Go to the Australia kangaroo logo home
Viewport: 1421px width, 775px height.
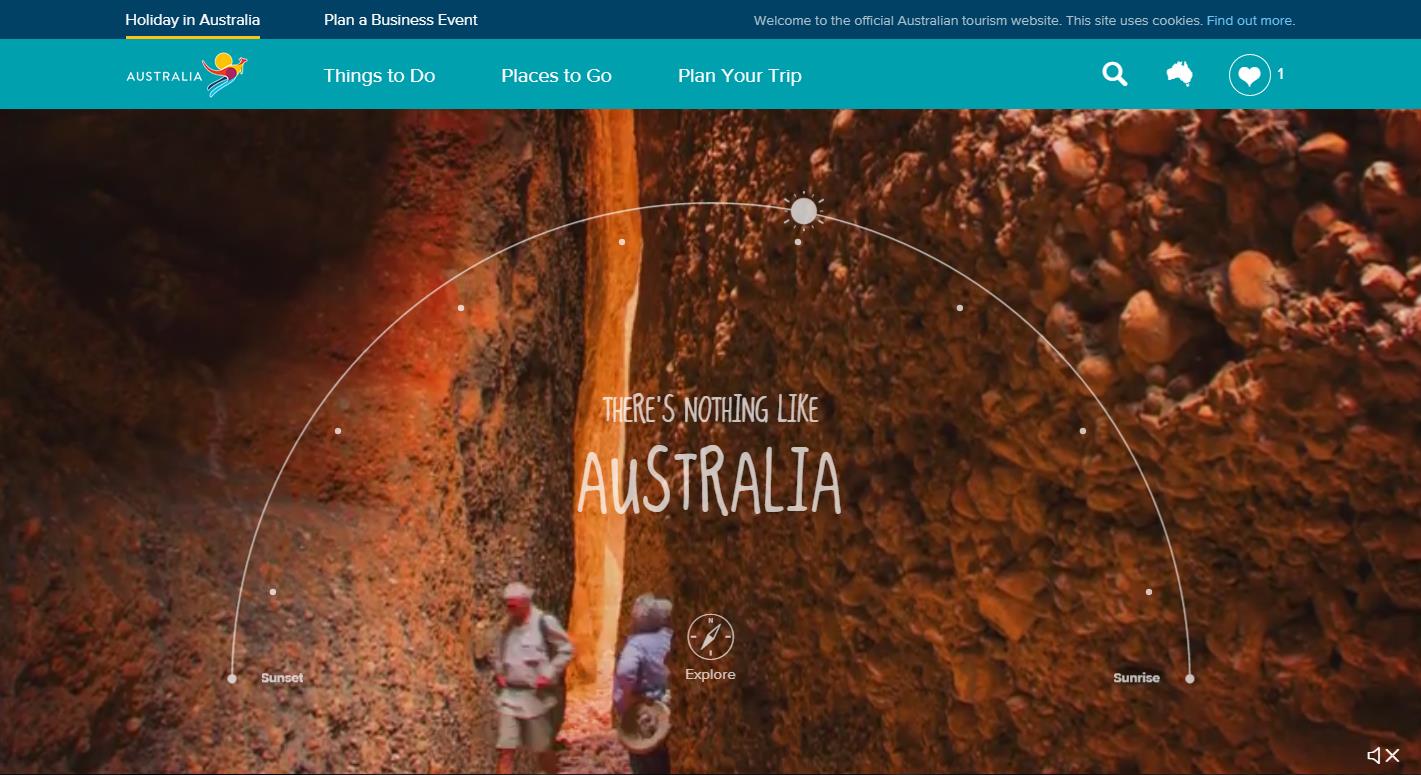[187, 75]
